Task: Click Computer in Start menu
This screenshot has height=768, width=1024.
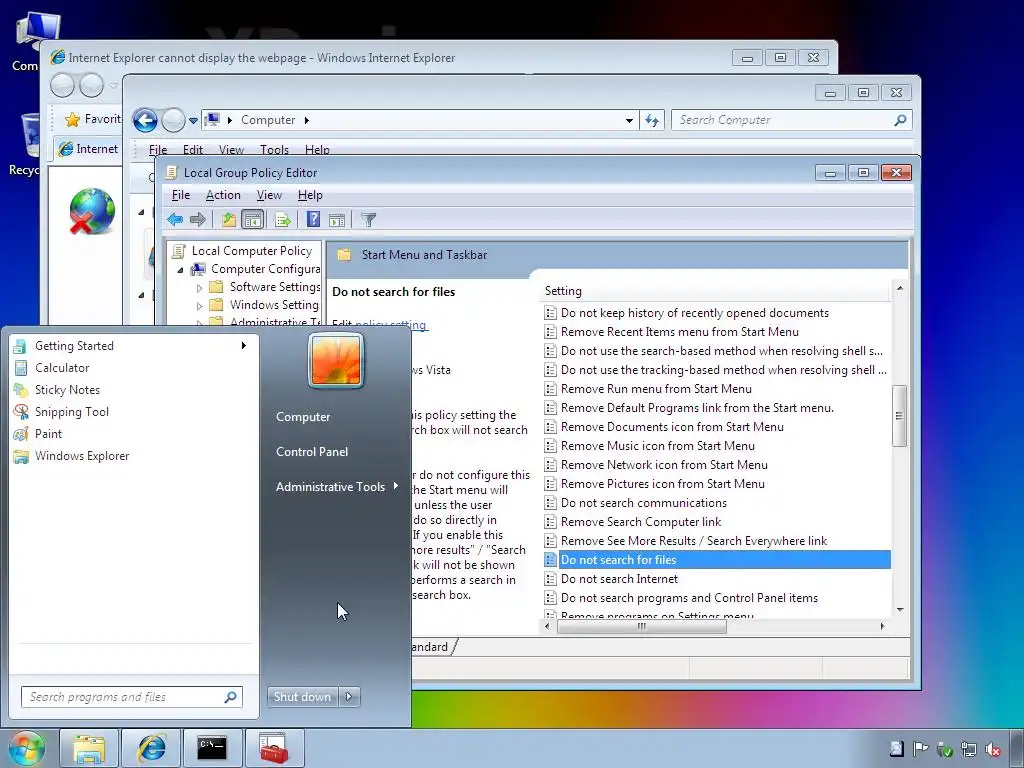Action: click(x=303, y=417)
